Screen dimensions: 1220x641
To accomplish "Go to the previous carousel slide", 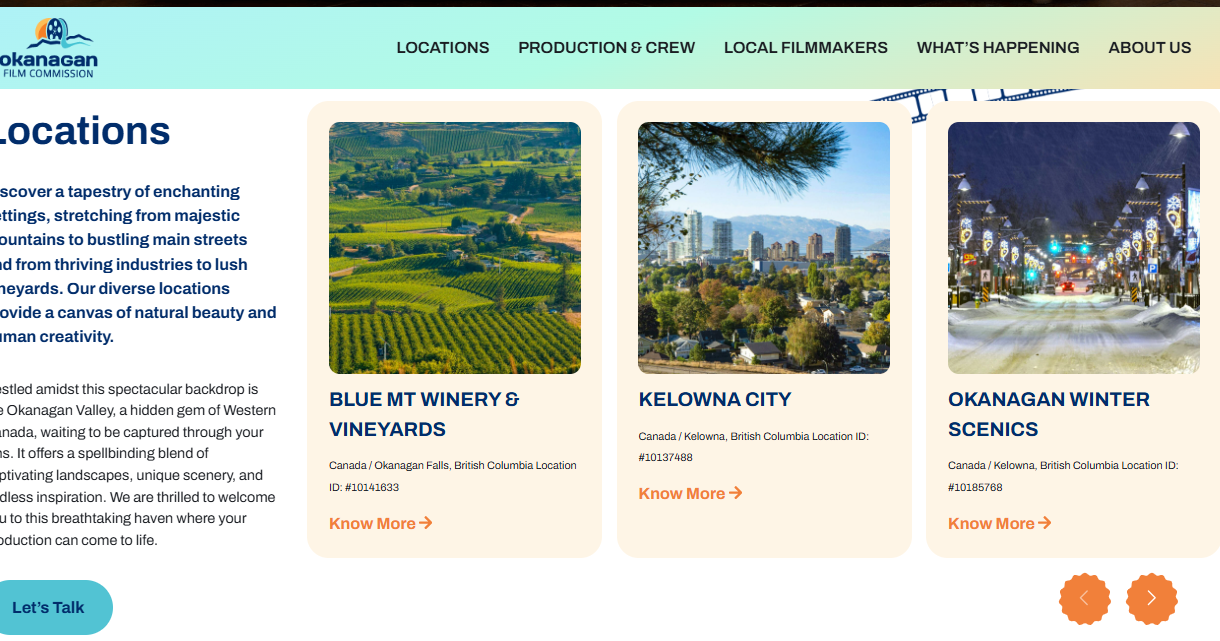I will point(1084,598).
